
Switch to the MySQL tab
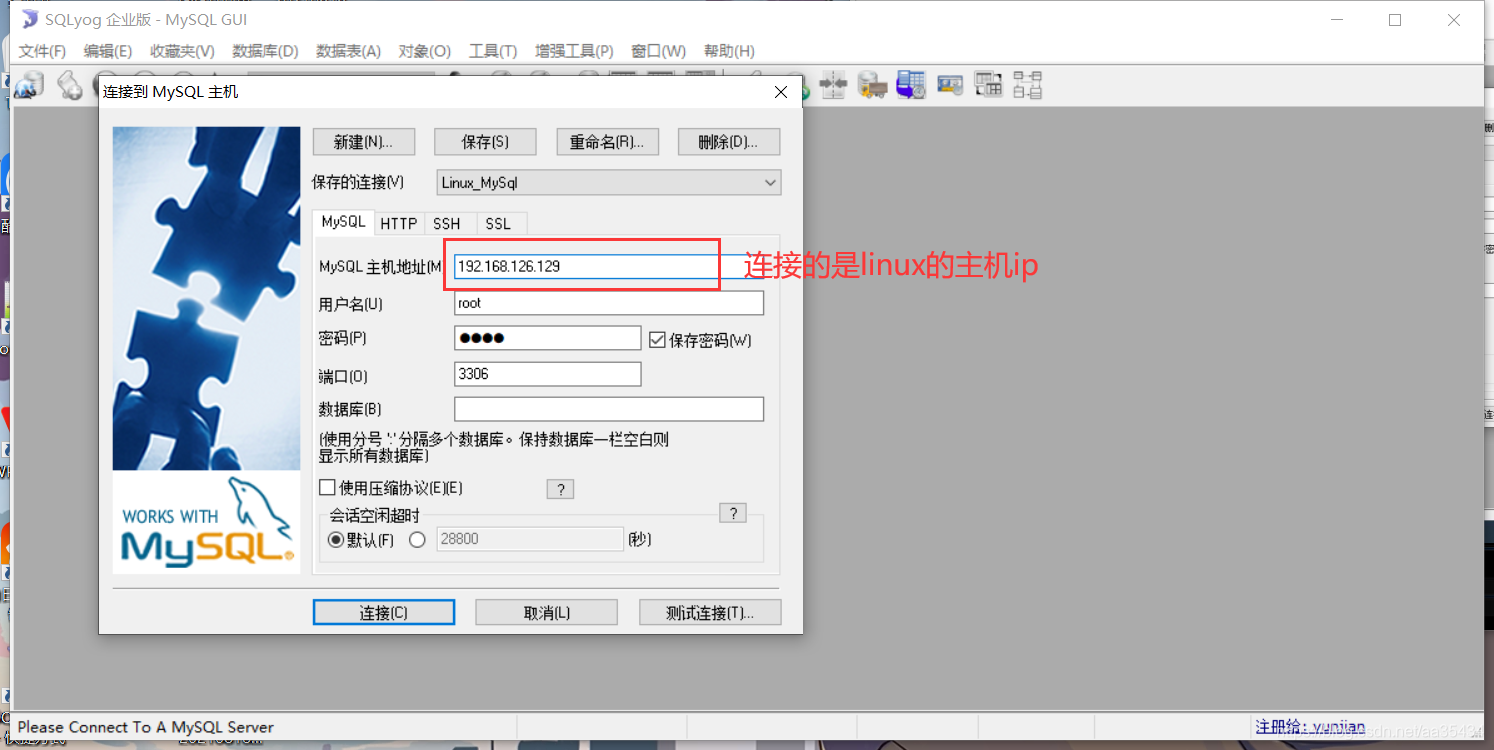[x=344, y=222]
